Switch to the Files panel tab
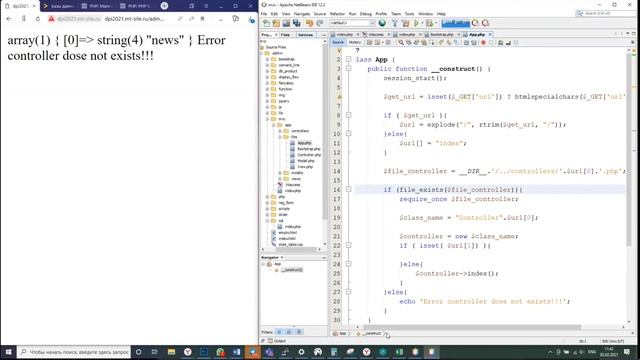This screenshot has width=640, height=360. 286,35
